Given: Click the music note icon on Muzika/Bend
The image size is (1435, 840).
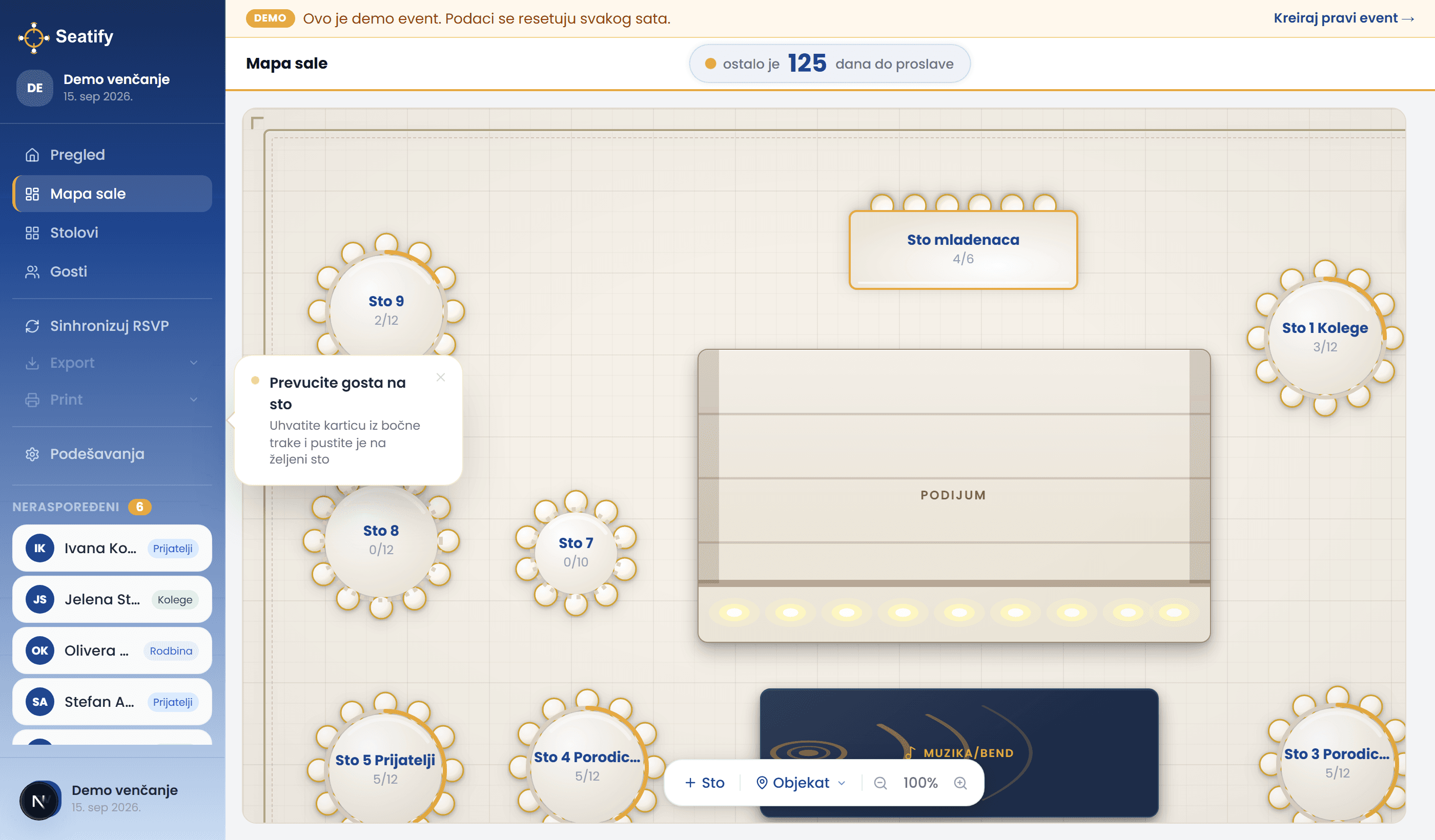Looking at the screenshot, I should tap(910, 752).
